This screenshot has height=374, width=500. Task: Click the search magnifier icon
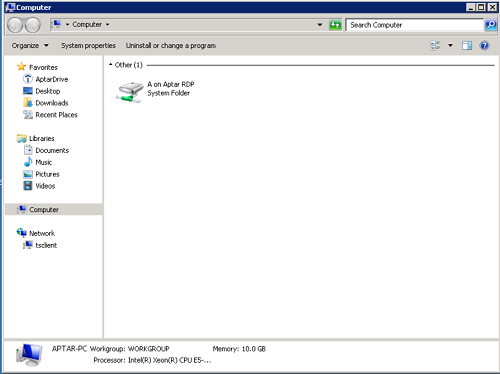pyautogui.click(x=491, y=25)
